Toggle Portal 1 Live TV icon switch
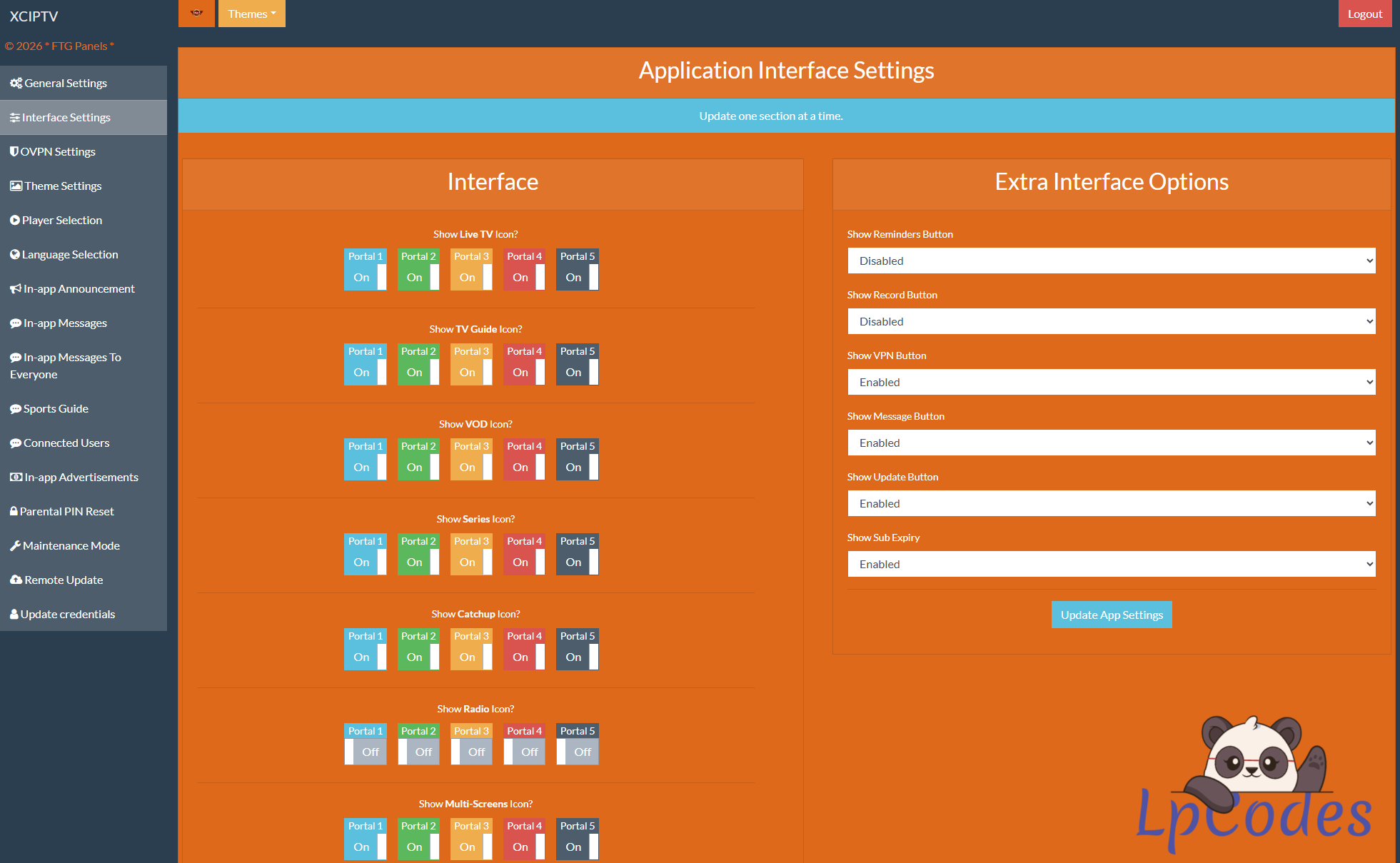 coord(365,277)
